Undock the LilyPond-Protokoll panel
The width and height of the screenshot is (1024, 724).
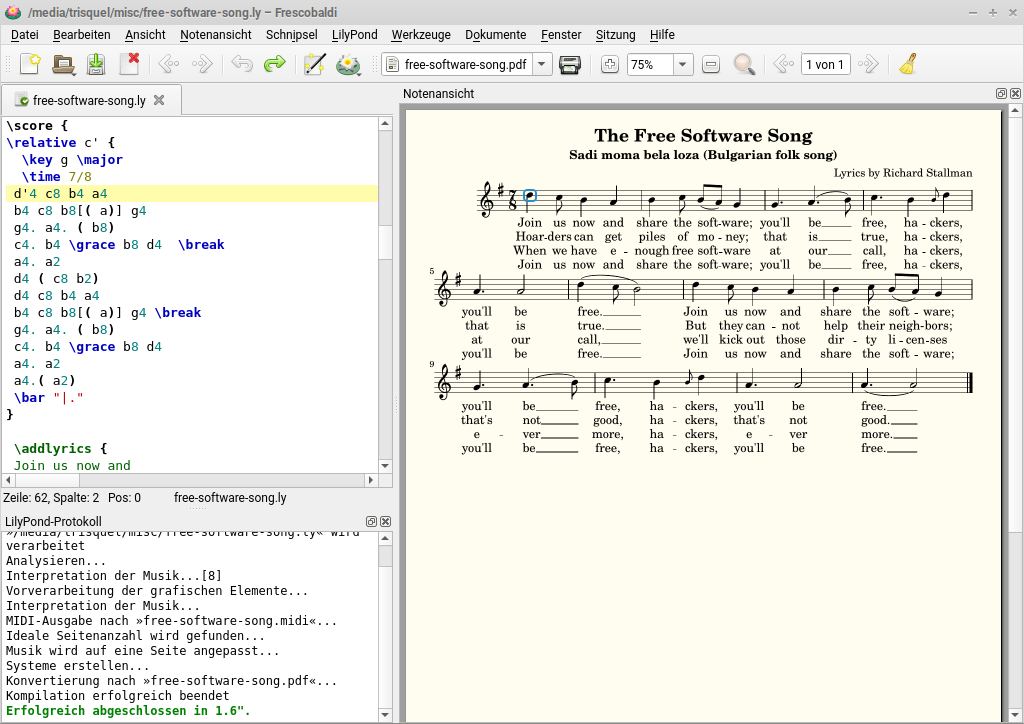tap(371, 521)
